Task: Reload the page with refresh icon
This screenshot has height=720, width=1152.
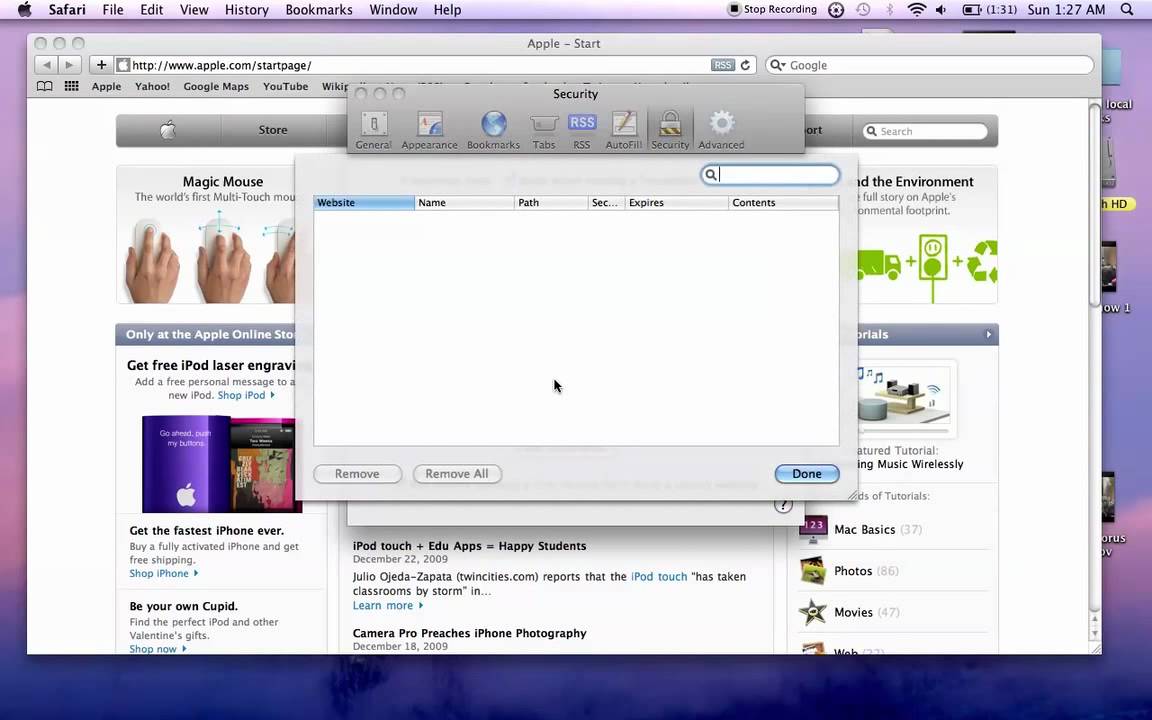Action: click(745, 65)
